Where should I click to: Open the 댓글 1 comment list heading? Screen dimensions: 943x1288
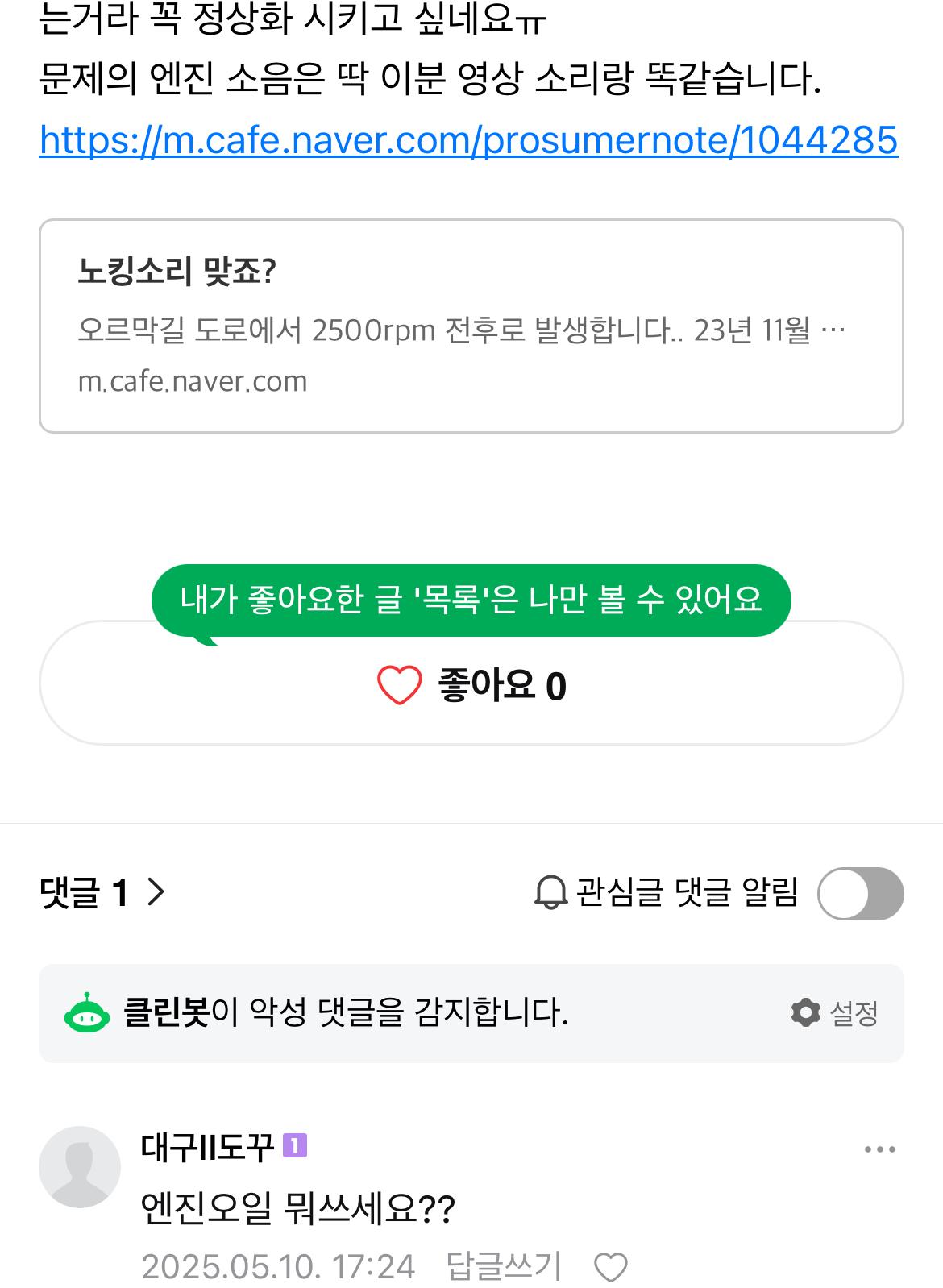tap(84, 892)
